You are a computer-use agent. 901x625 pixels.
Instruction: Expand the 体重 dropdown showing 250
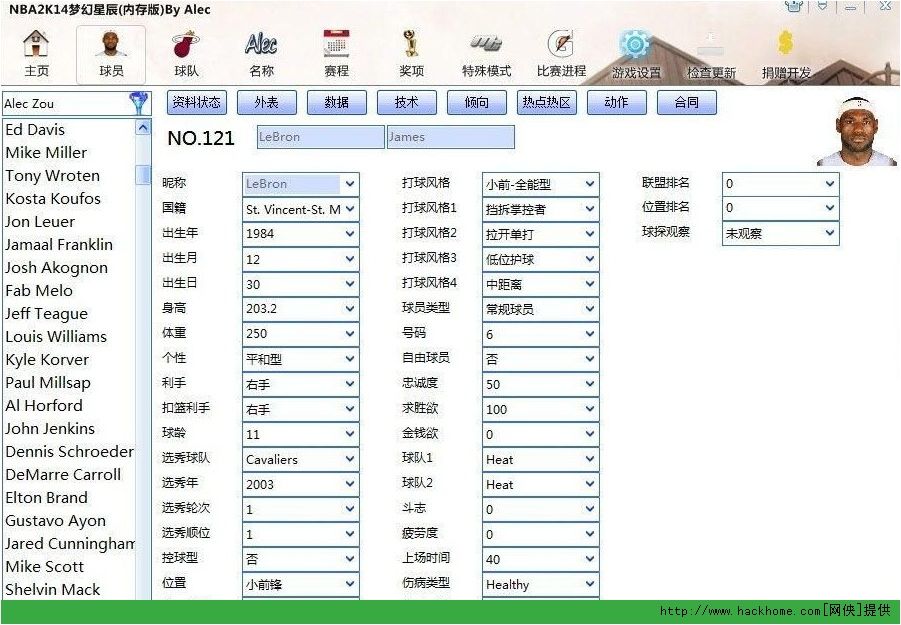click(349, 333)
